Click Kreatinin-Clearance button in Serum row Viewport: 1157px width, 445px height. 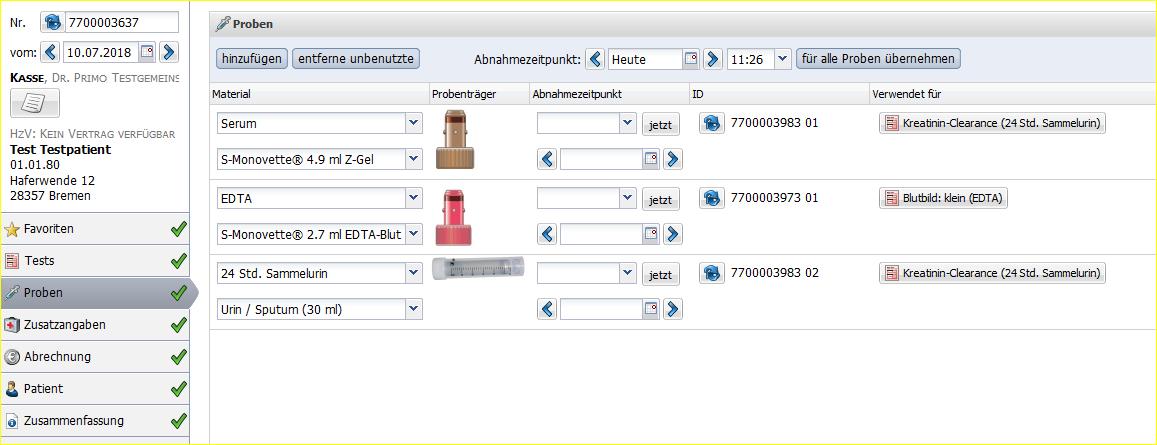pyautogui.click(x=992, y=123)
